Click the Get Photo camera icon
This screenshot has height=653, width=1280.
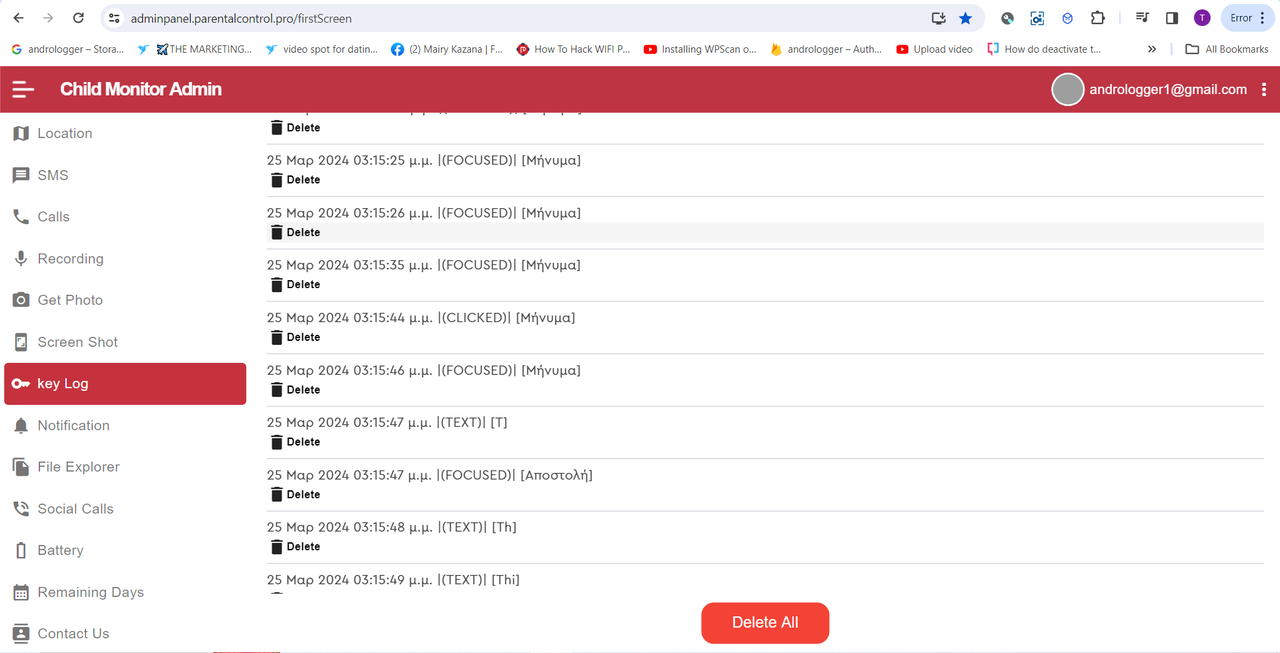pyautogui.click(x=21, y=300)
